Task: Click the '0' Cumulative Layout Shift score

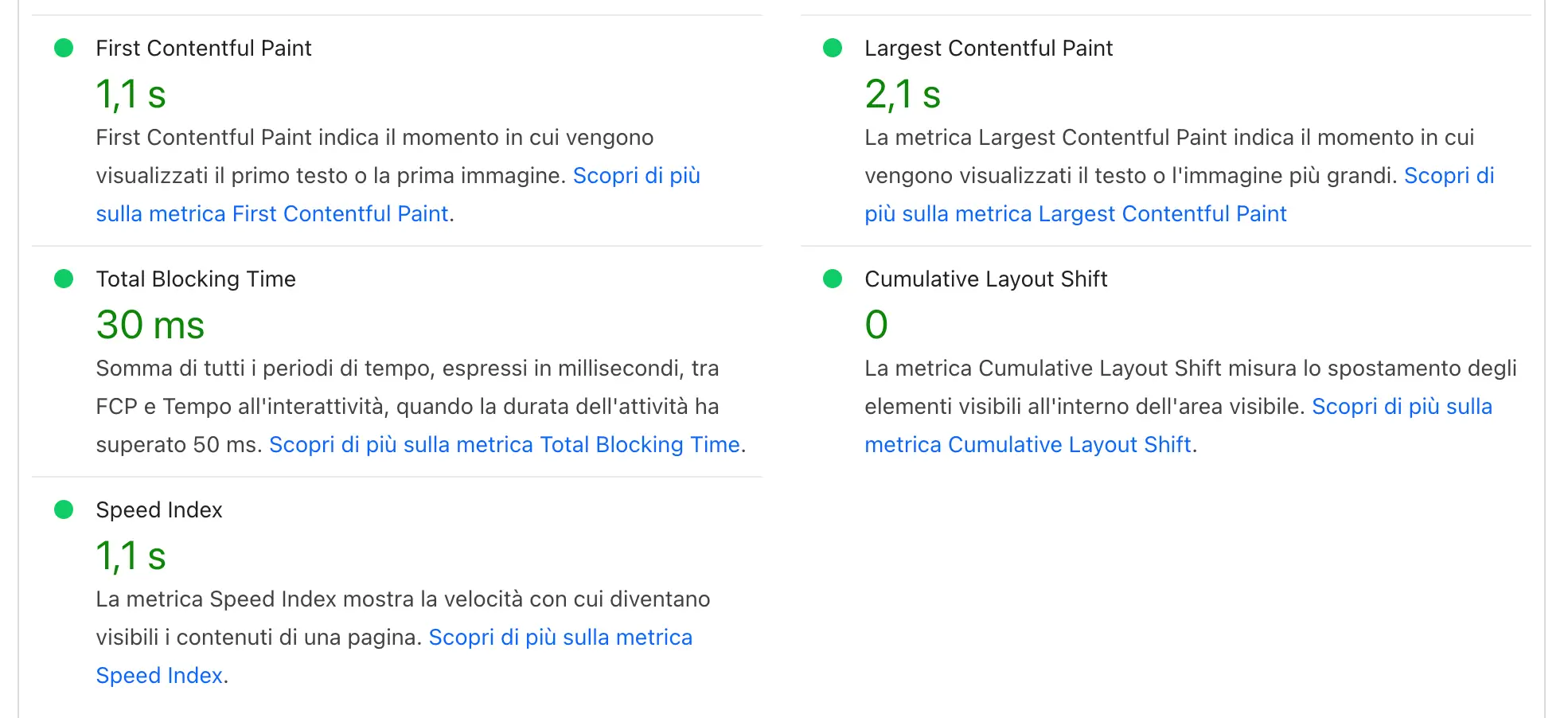Action: pos(876,324)
